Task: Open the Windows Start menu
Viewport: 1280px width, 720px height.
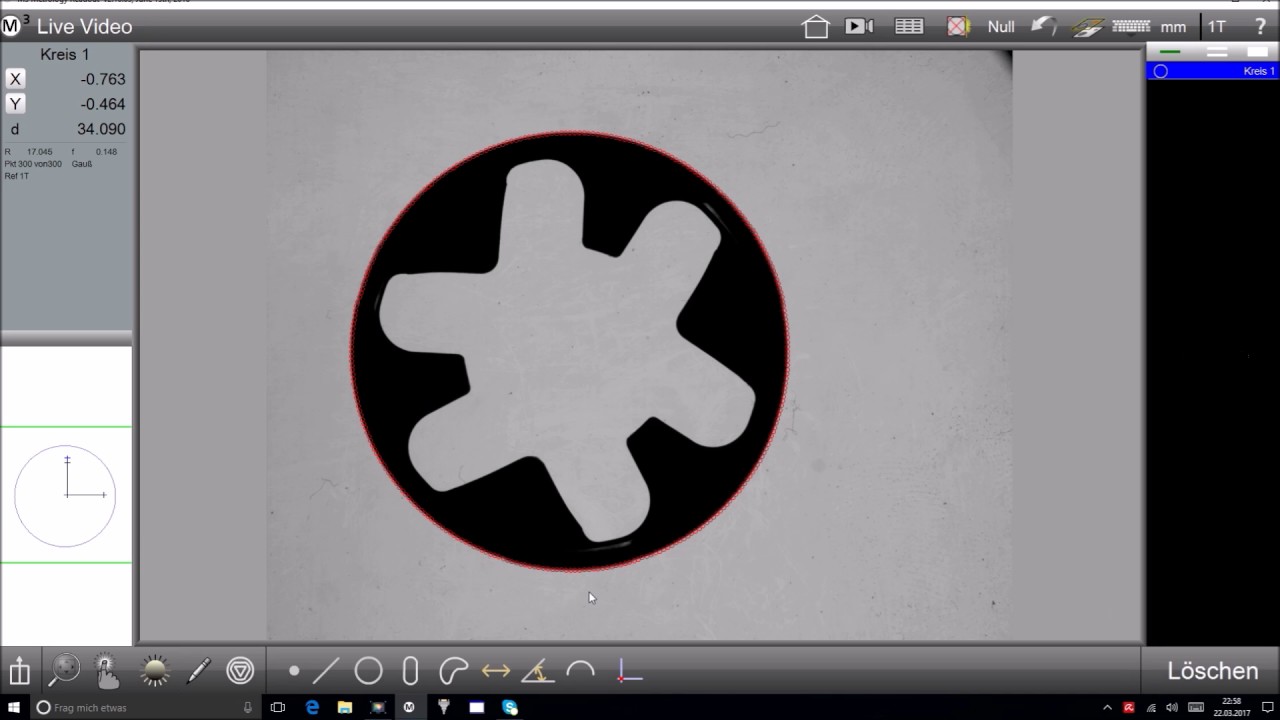Action: (x=14, y=707)
